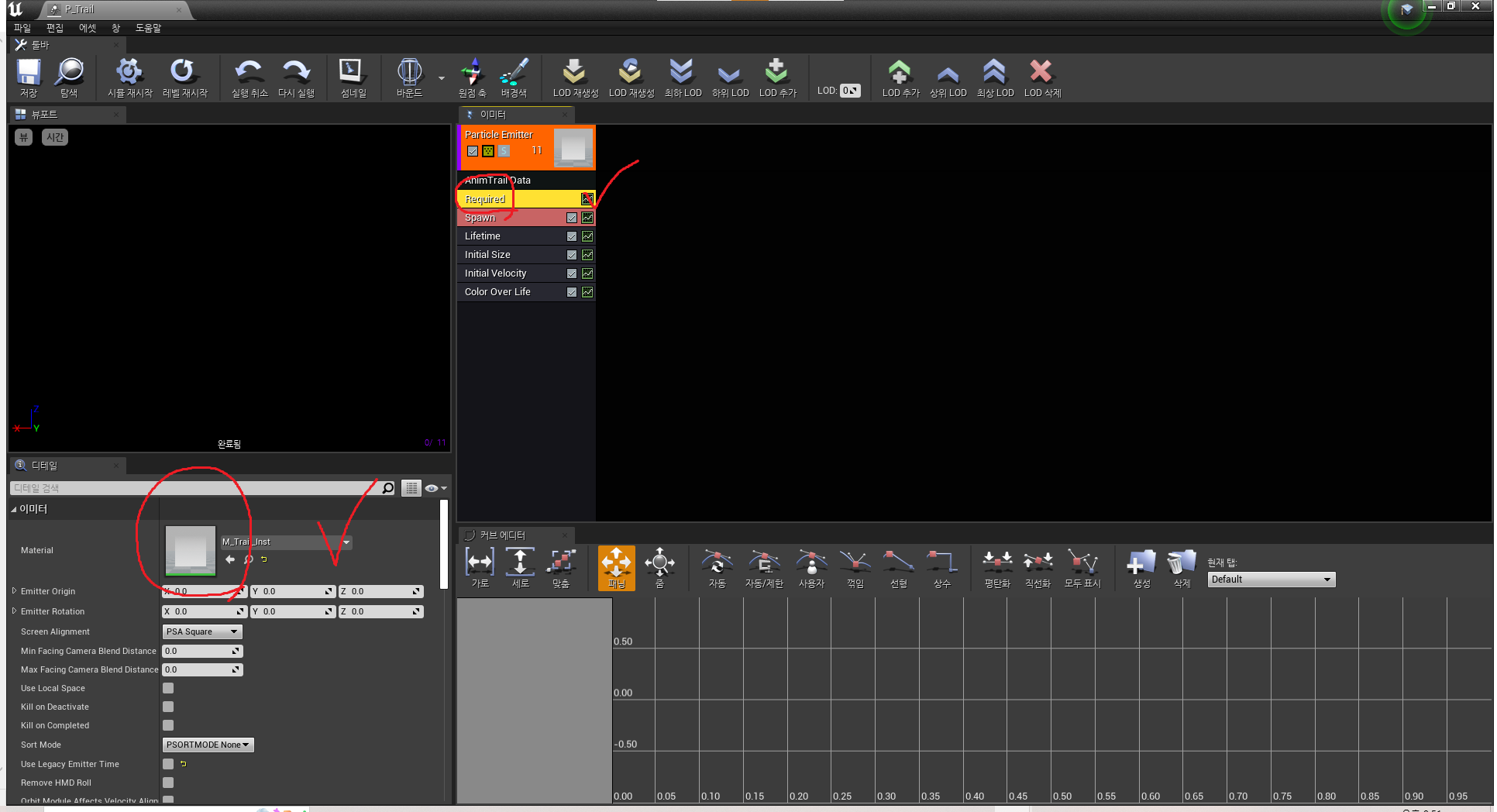The image size is (1497, 812).
Task: Toggle the Spawn module checkbox
Action: pos(572,218)
